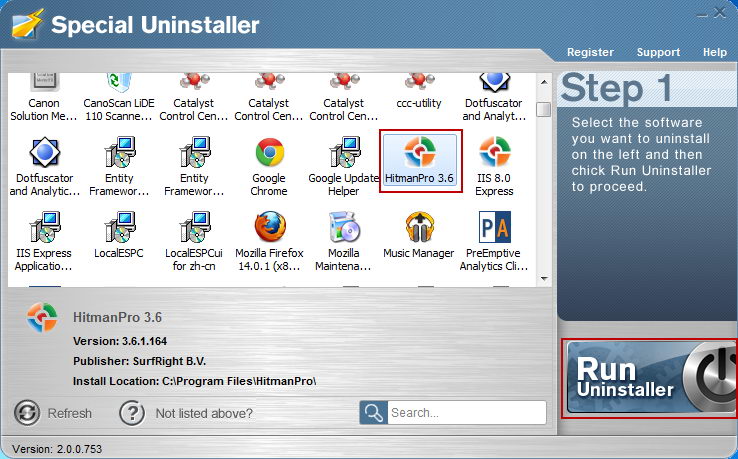
Task: Click the magnifying glass search icon
Action: click(374, 413)
